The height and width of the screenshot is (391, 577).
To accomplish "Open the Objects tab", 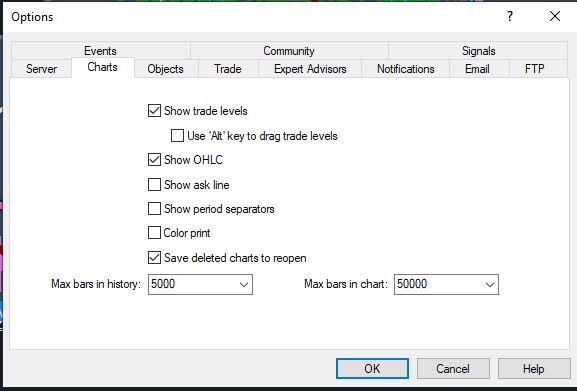I will click(x=166, y=69).
